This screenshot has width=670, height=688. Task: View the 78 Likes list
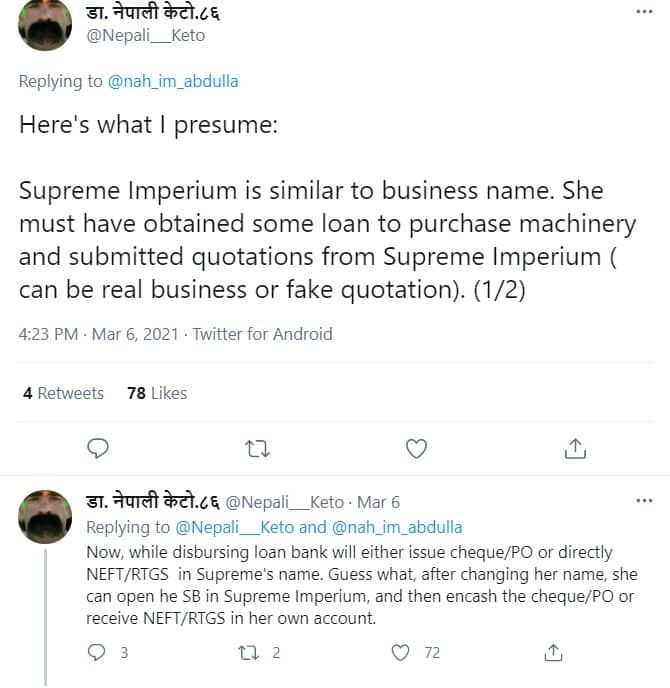157,393
